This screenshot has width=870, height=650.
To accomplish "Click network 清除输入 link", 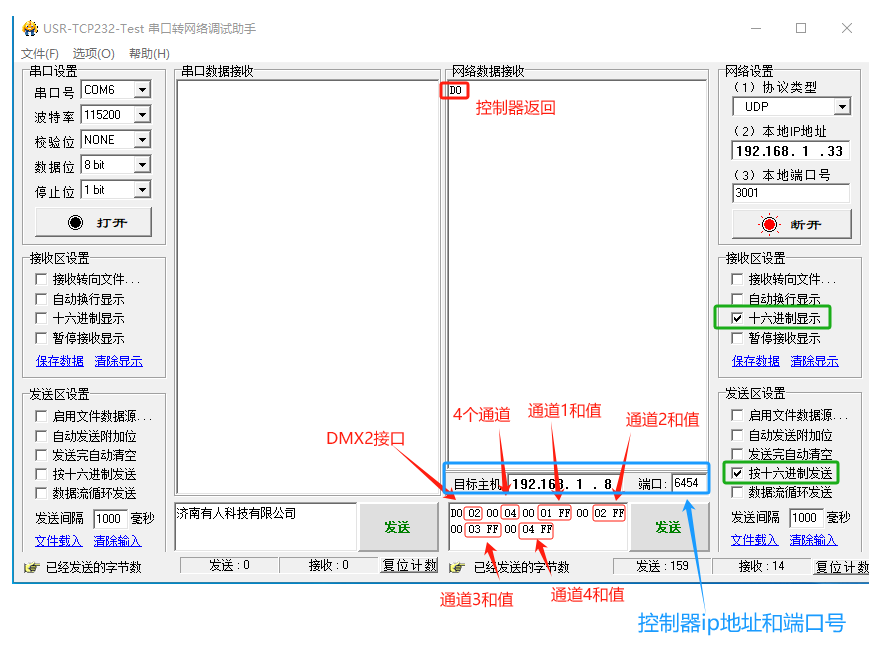I will tap(813, 539).
